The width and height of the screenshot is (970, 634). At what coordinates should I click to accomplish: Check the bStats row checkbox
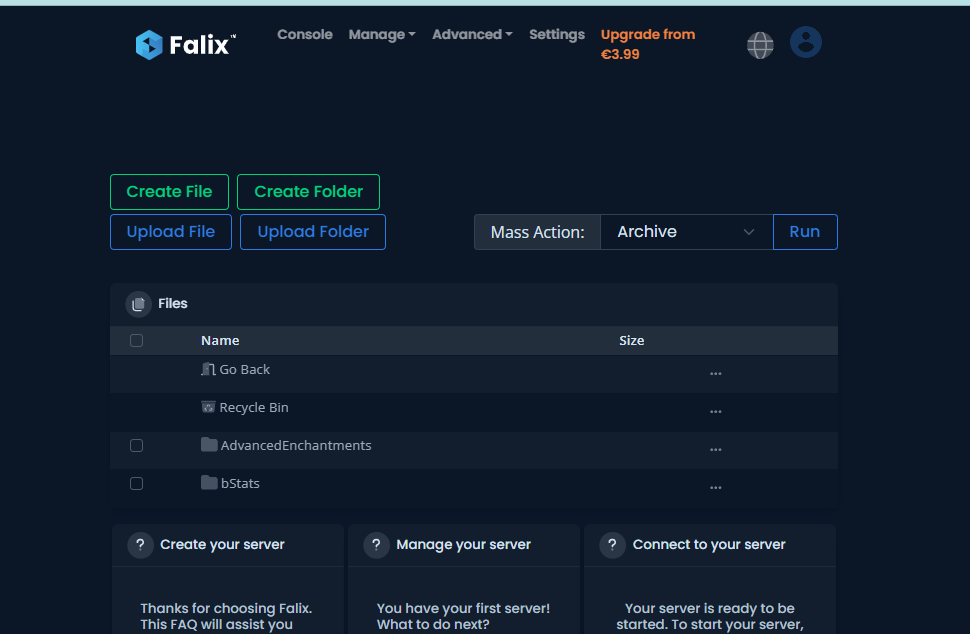137,484
